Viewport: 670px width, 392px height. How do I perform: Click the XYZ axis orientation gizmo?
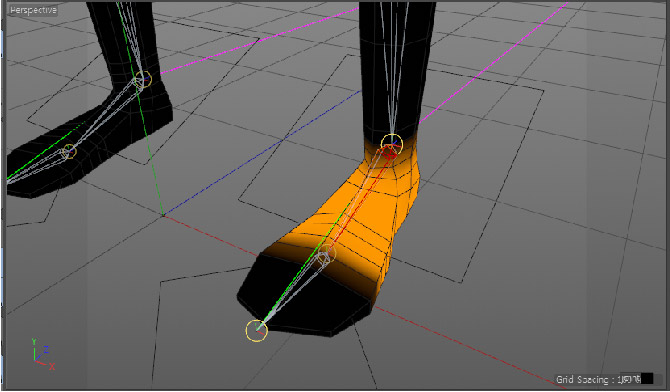(x=42, y=354)
